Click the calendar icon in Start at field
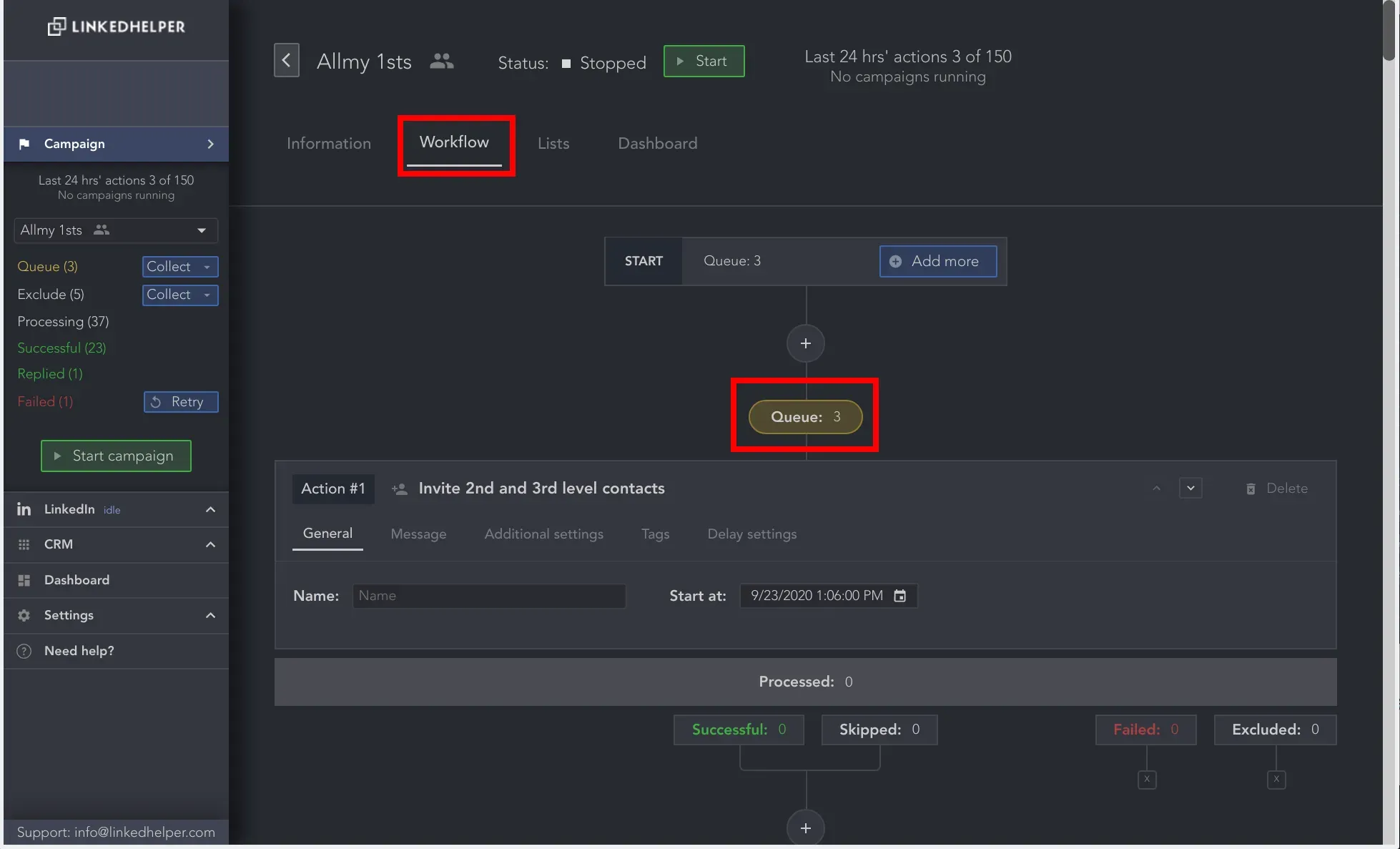Screen dimensions: 1400x849 (899, 596)
